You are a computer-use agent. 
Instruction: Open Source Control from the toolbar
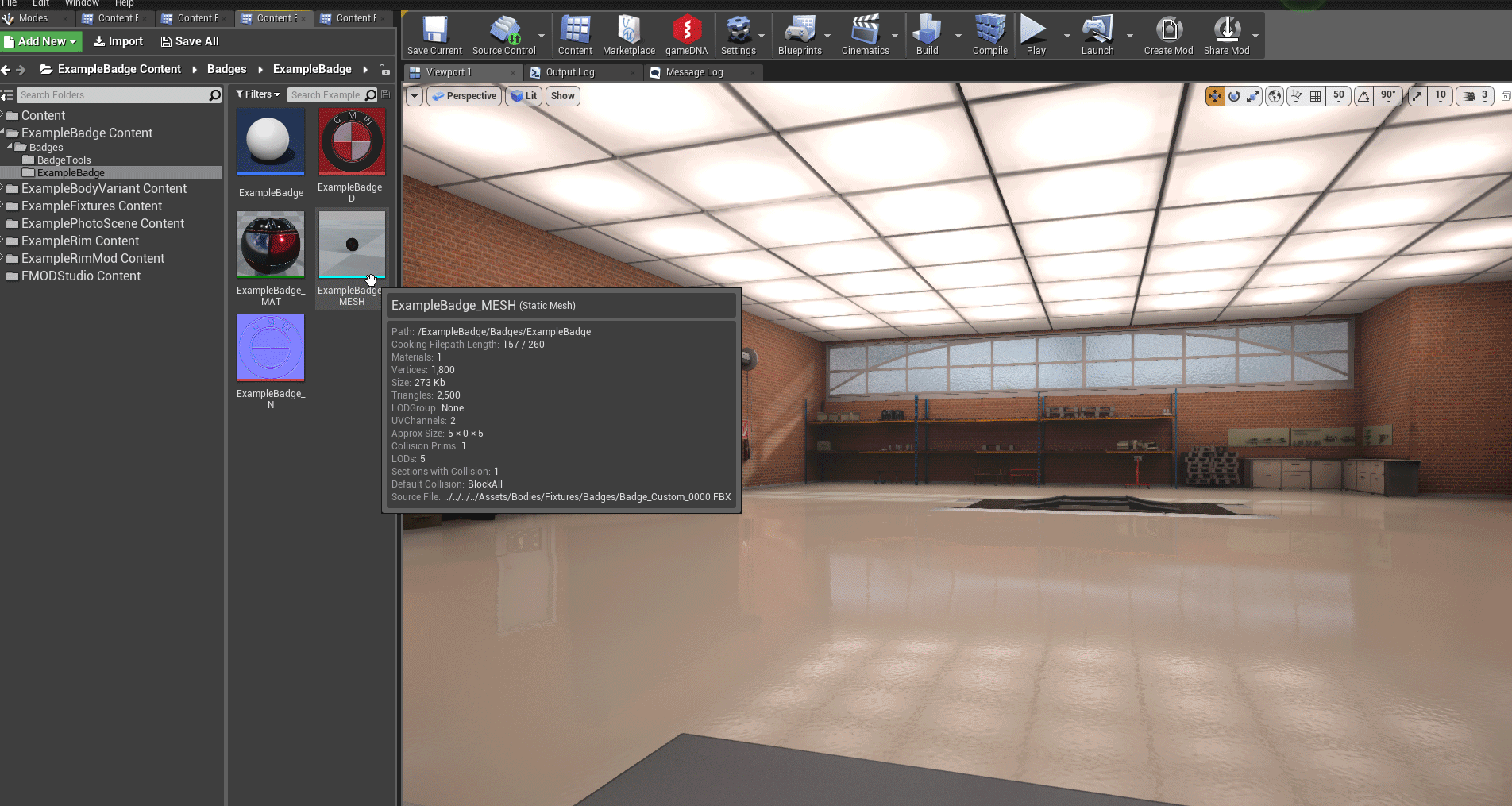(x=504, y=36)
